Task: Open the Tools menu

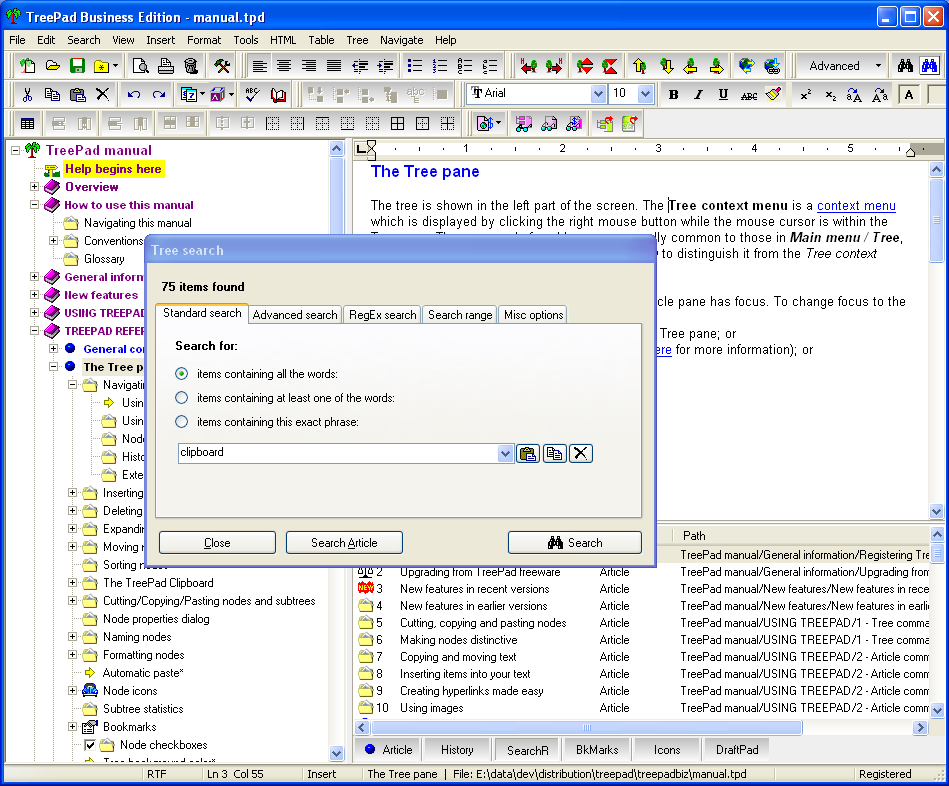Action: click(x=246, y=40)
